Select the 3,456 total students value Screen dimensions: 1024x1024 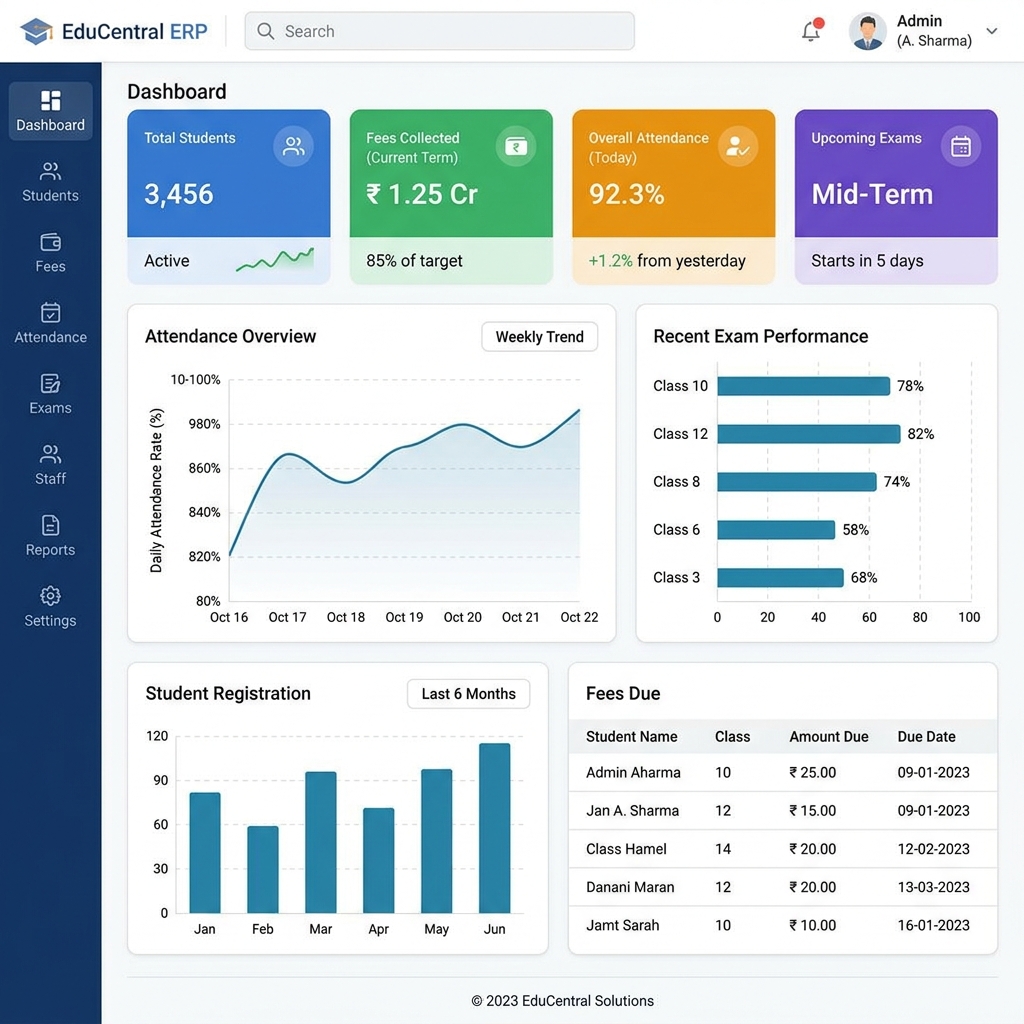tap(178, 194)
